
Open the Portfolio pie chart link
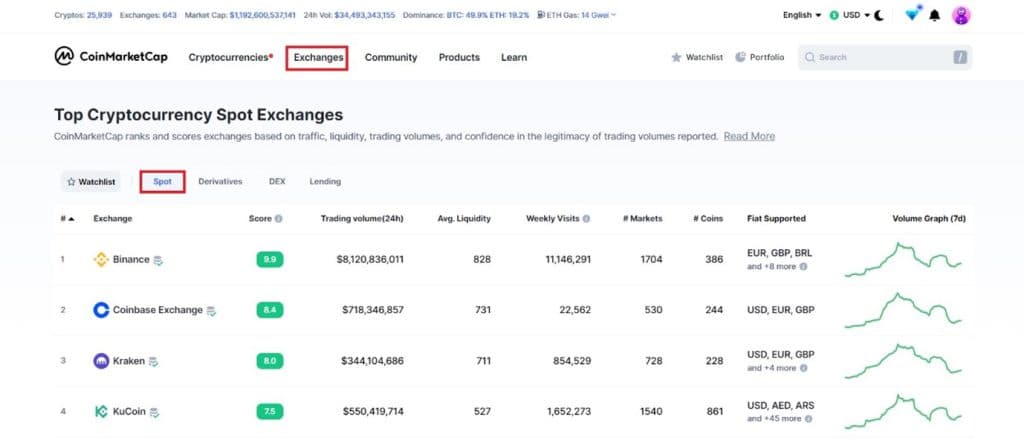click(x=760, y=57)
